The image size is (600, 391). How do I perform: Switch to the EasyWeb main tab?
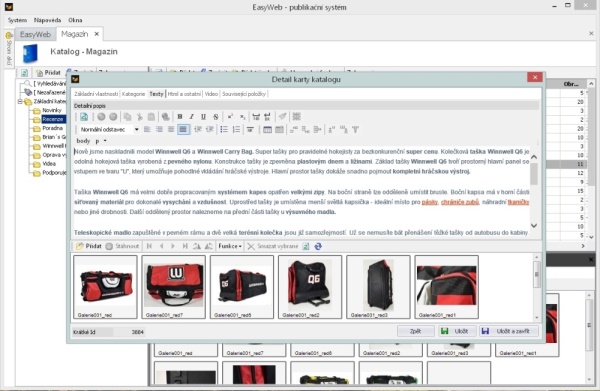coord(35,34)
